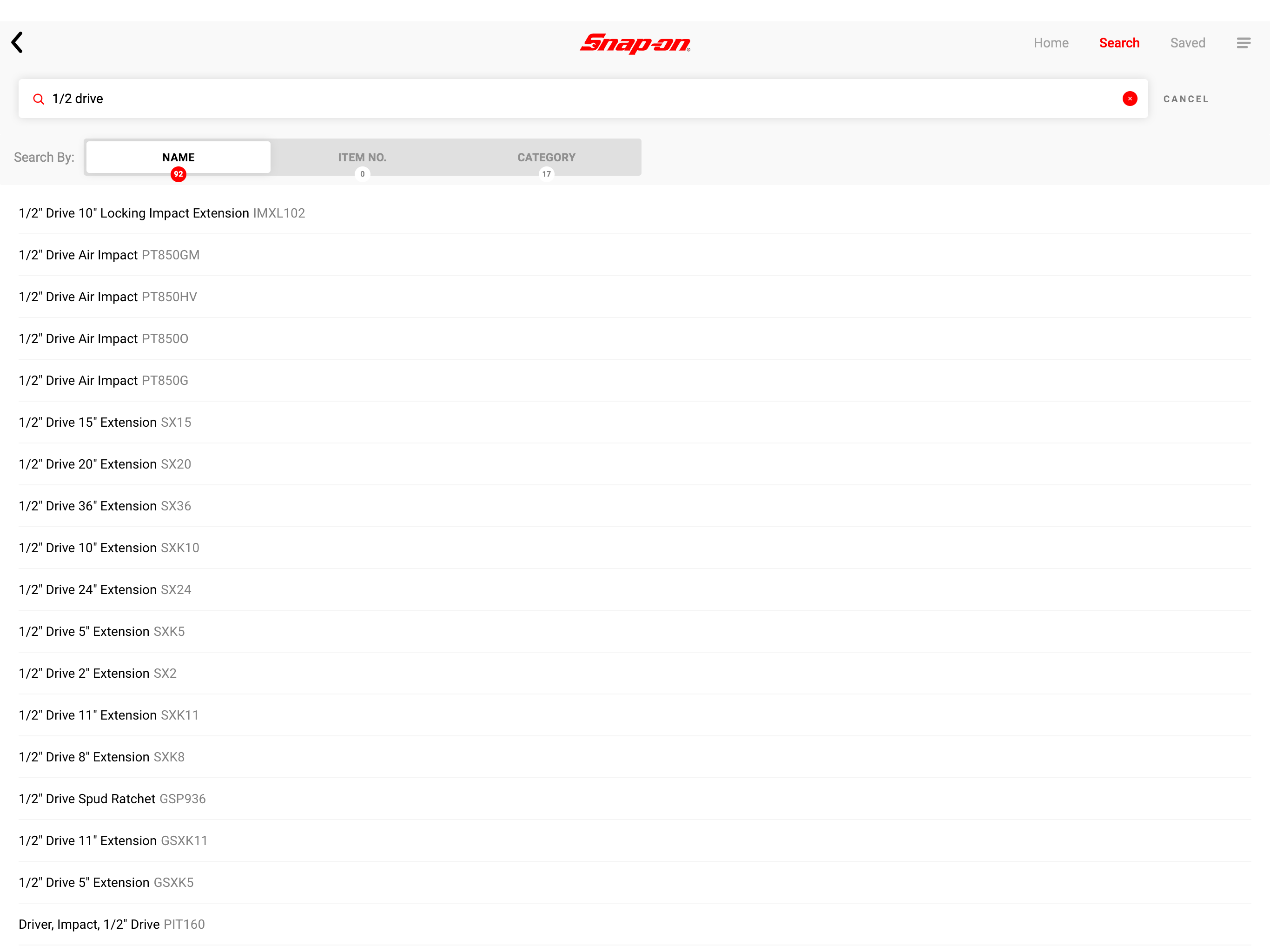Choose Driver, Impact PIT160 result
The image size is (1270, 952).
click(x=112, y=925)
